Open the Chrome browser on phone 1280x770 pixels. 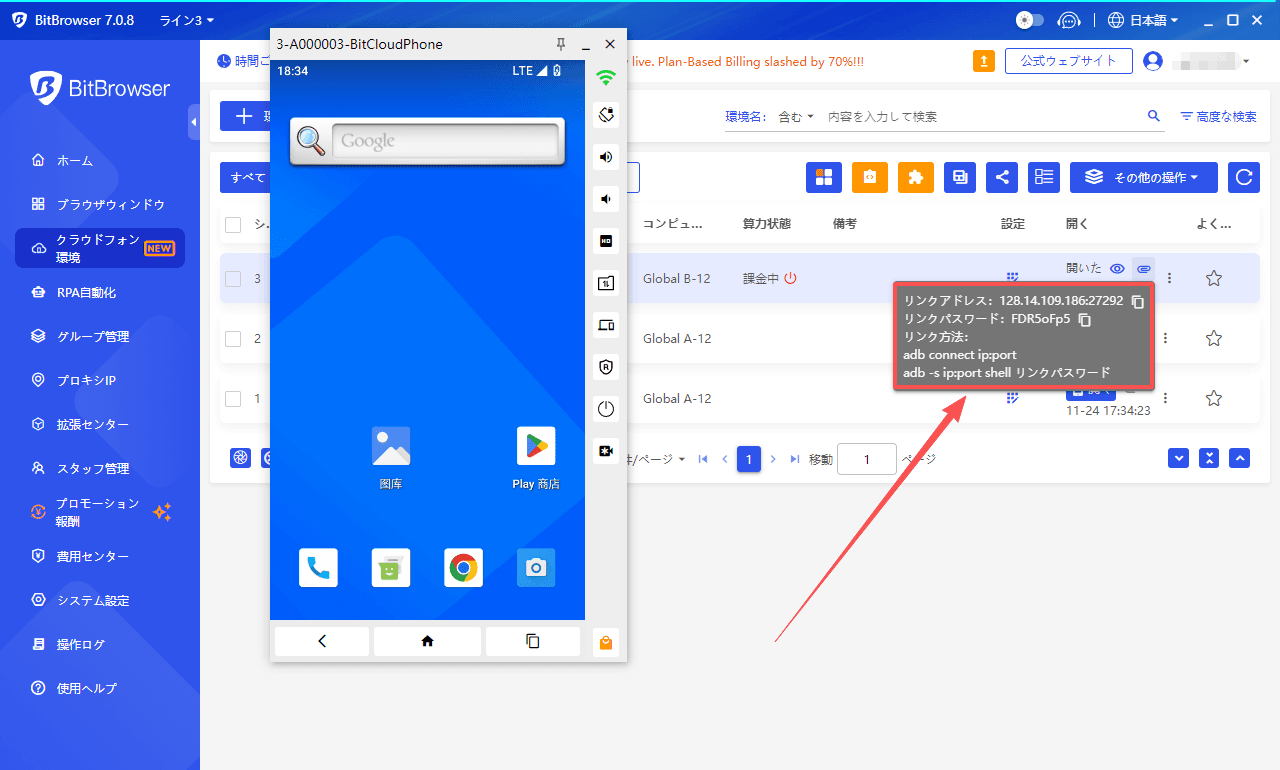coord(463,568)
